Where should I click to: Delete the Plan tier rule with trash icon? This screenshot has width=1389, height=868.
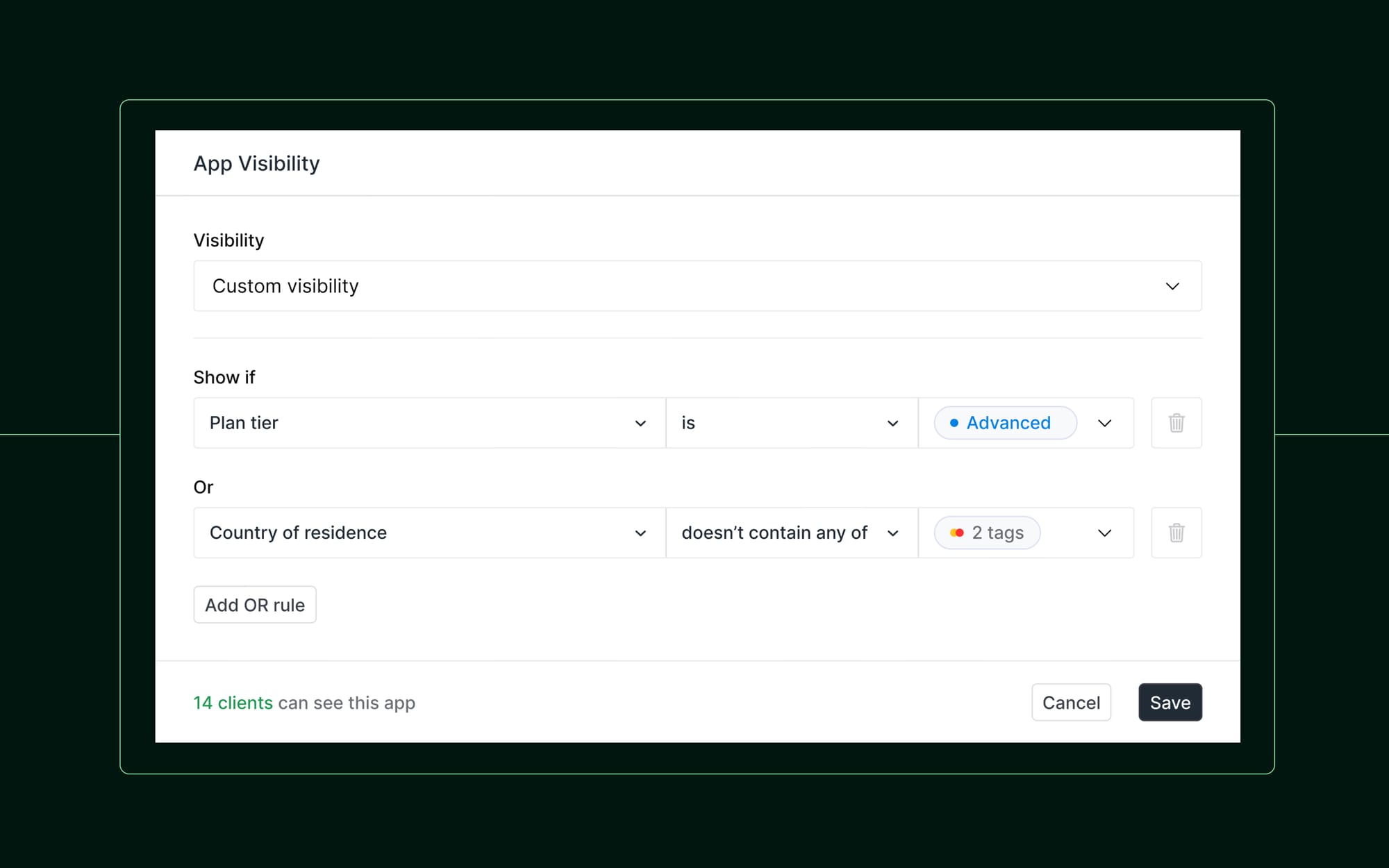[x=1176, y=423]
